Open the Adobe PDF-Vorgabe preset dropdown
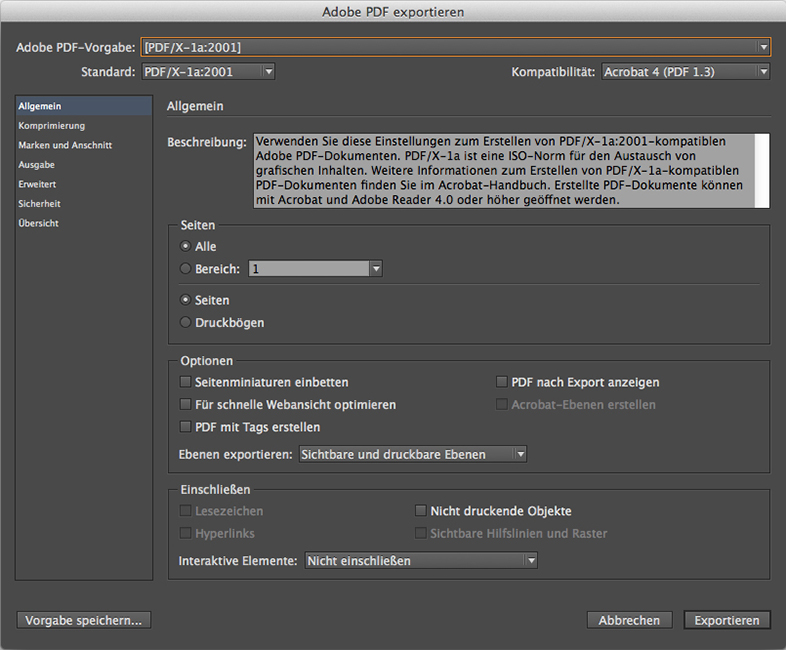The height and width of the screenshot is (650, 786). (x=455, y=47)
